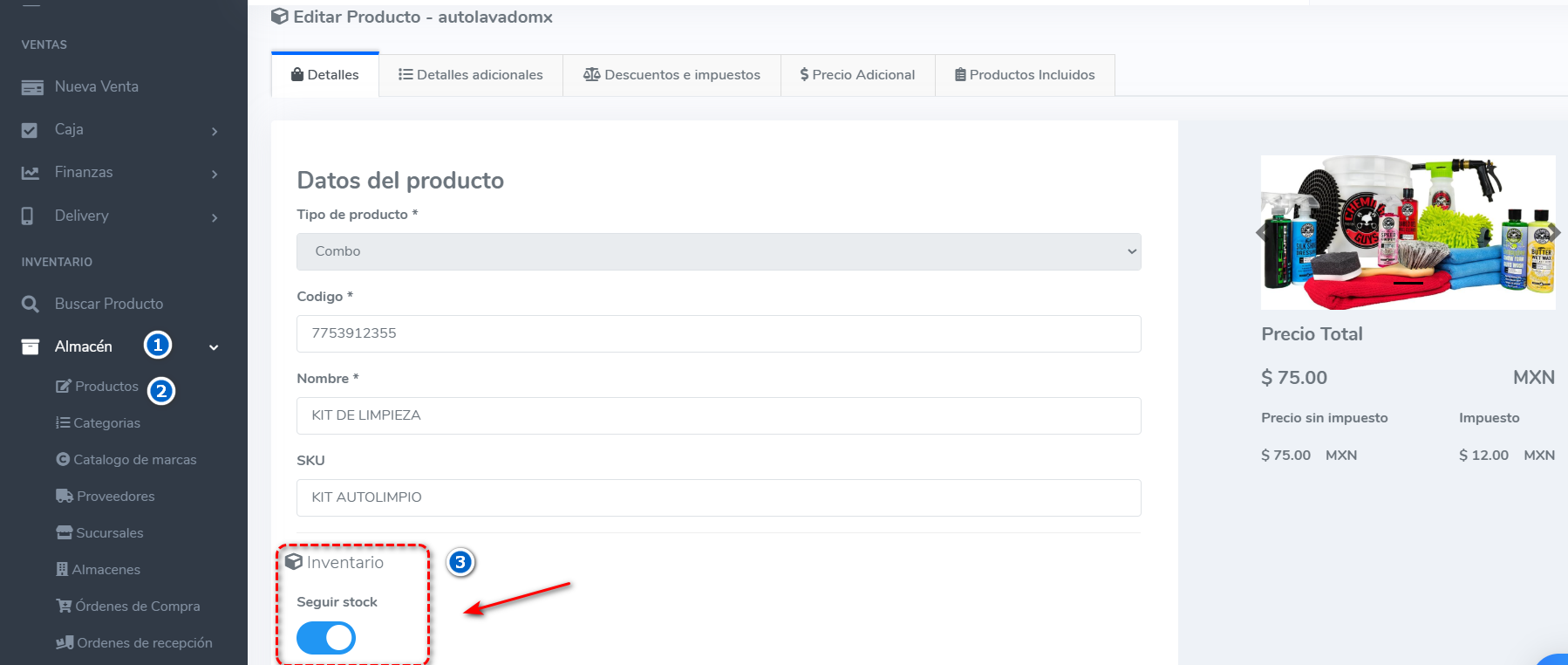Expand the Finanzas submenu chevron
This screenshot has height=665, width=1568.
215,174
